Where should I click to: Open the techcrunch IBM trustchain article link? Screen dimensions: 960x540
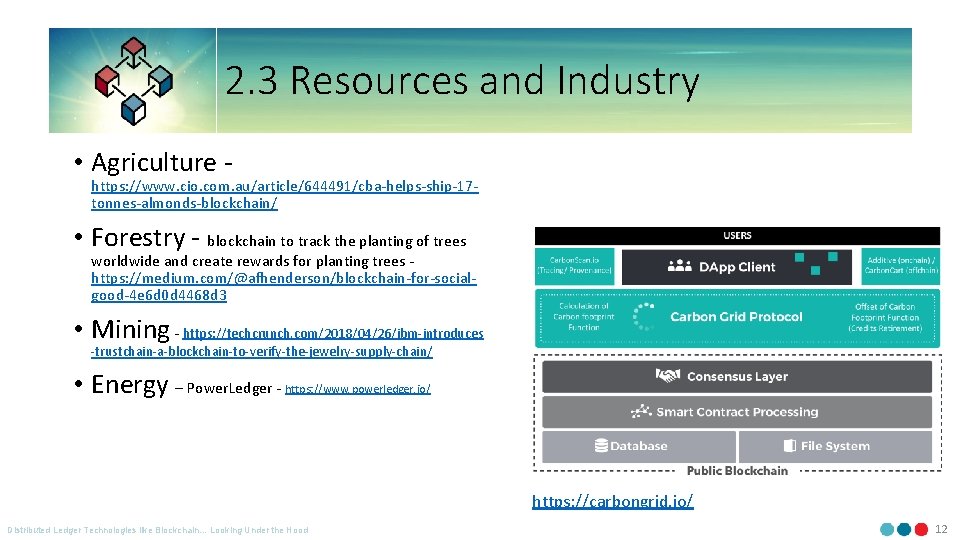pyautogui.click(x=287, y=342)
